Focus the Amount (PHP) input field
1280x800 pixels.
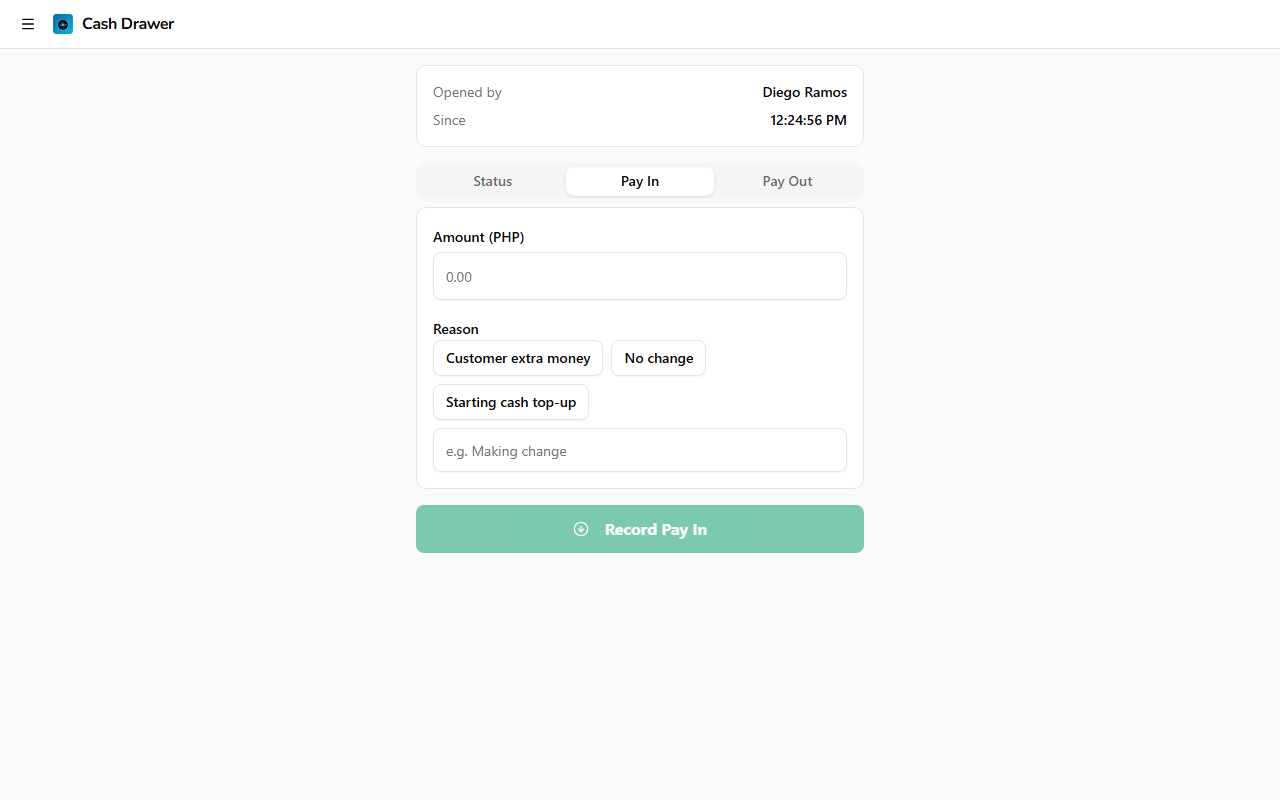(640, 276)
